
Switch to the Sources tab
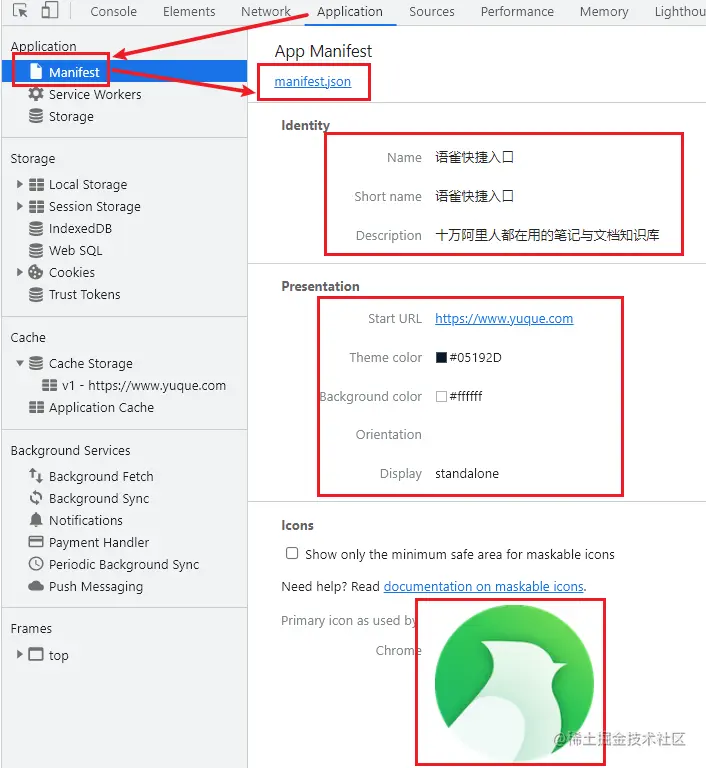coord(432,11)
